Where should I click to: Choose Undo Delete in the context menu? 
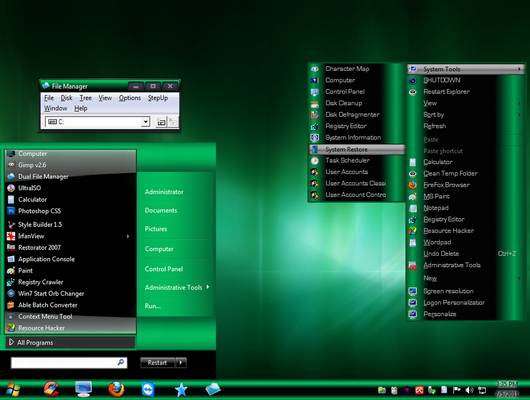coord(465,254)
